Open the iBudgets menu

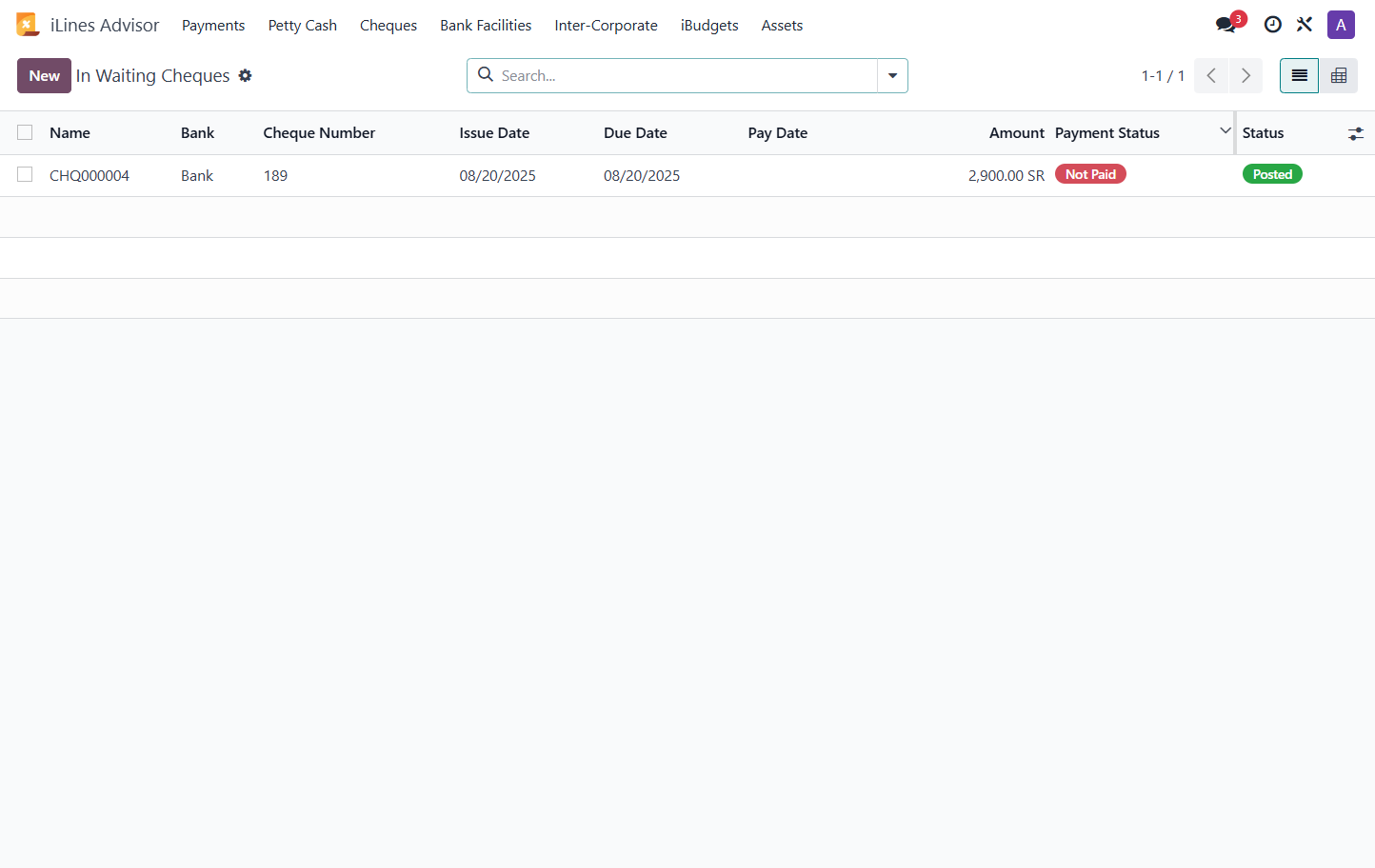[x=709, y=25]
